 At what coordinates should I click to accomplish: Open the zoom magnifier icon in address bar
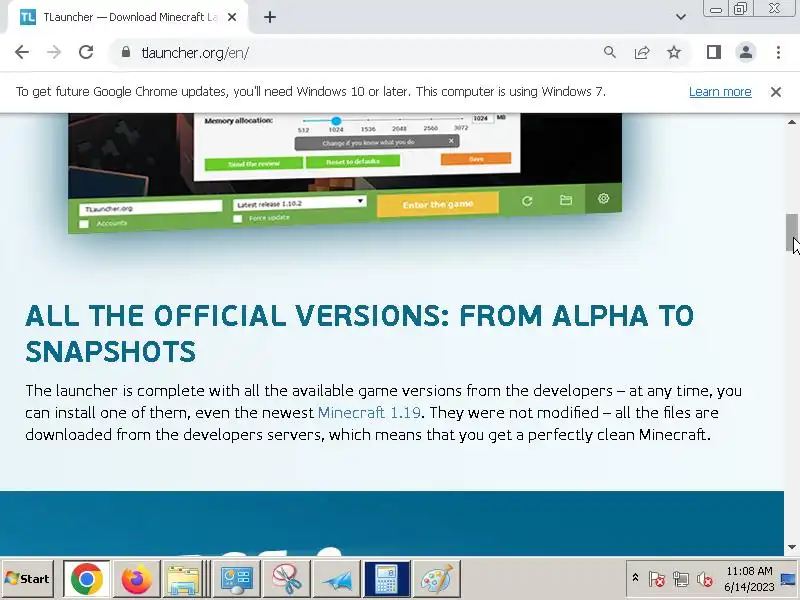coord(610,52)
